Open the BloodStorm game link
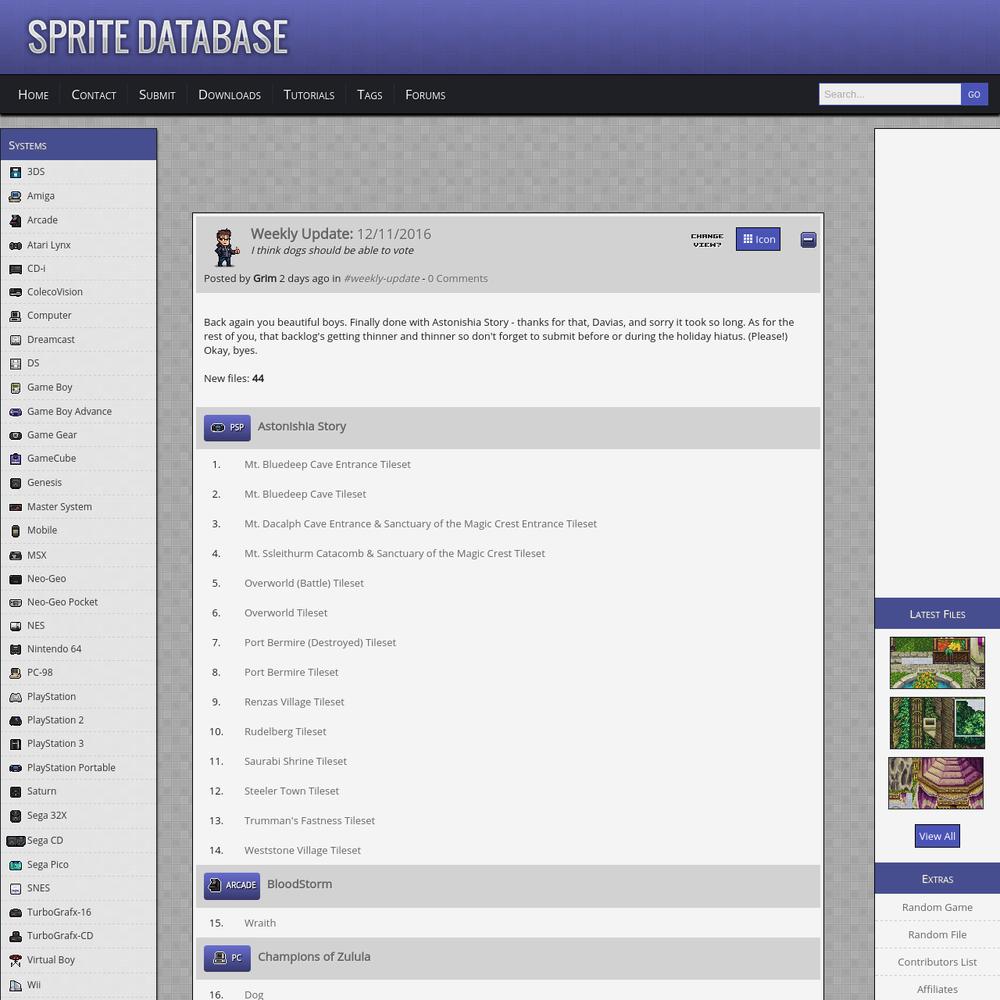This screenshot has height=1000, width=1000. (300, 884)
